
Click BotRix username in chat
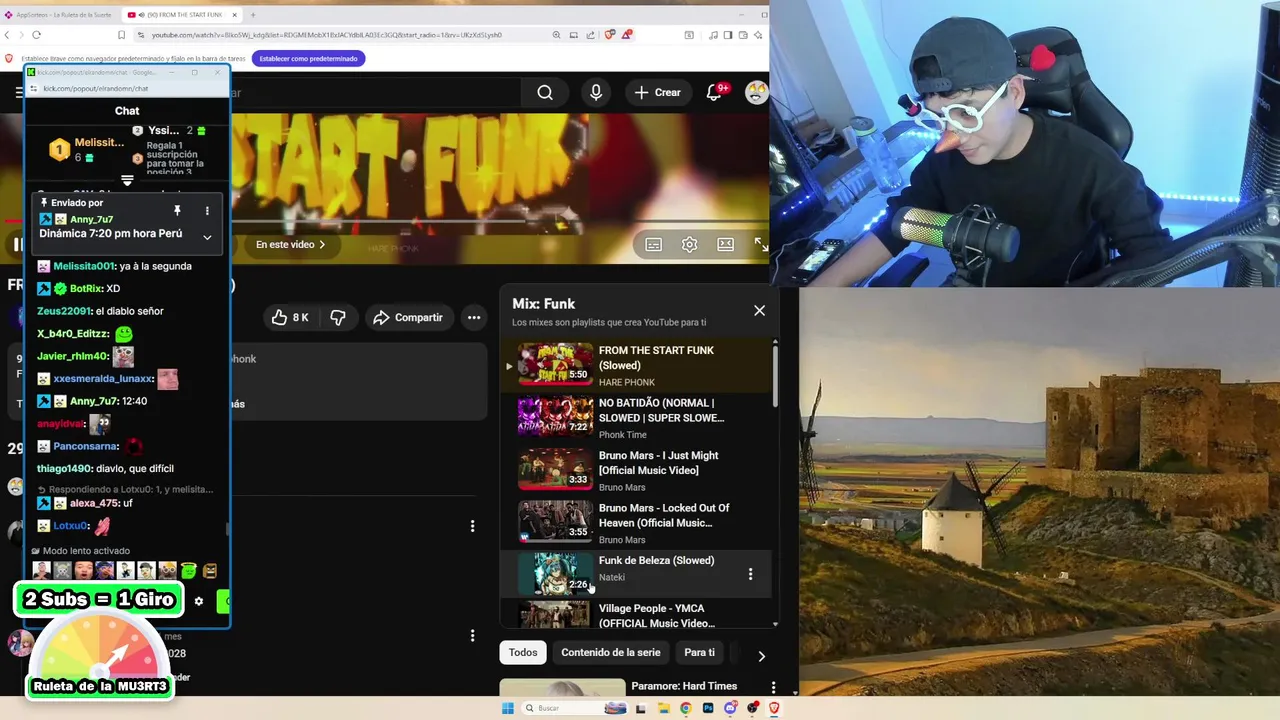pyautogui.click(x=85, y=288)
